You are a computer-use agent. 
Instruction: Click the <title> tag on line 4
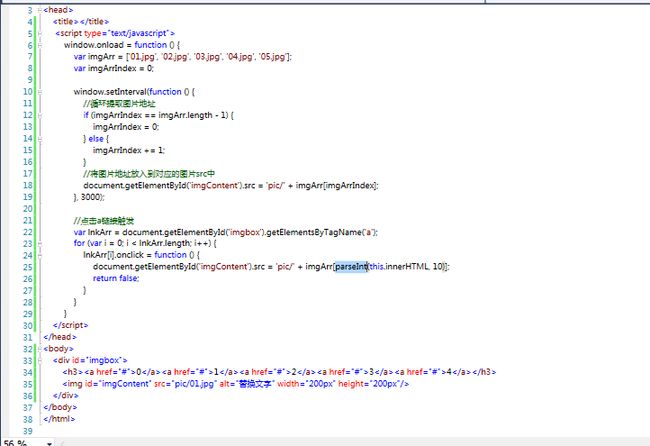(66, 22)
